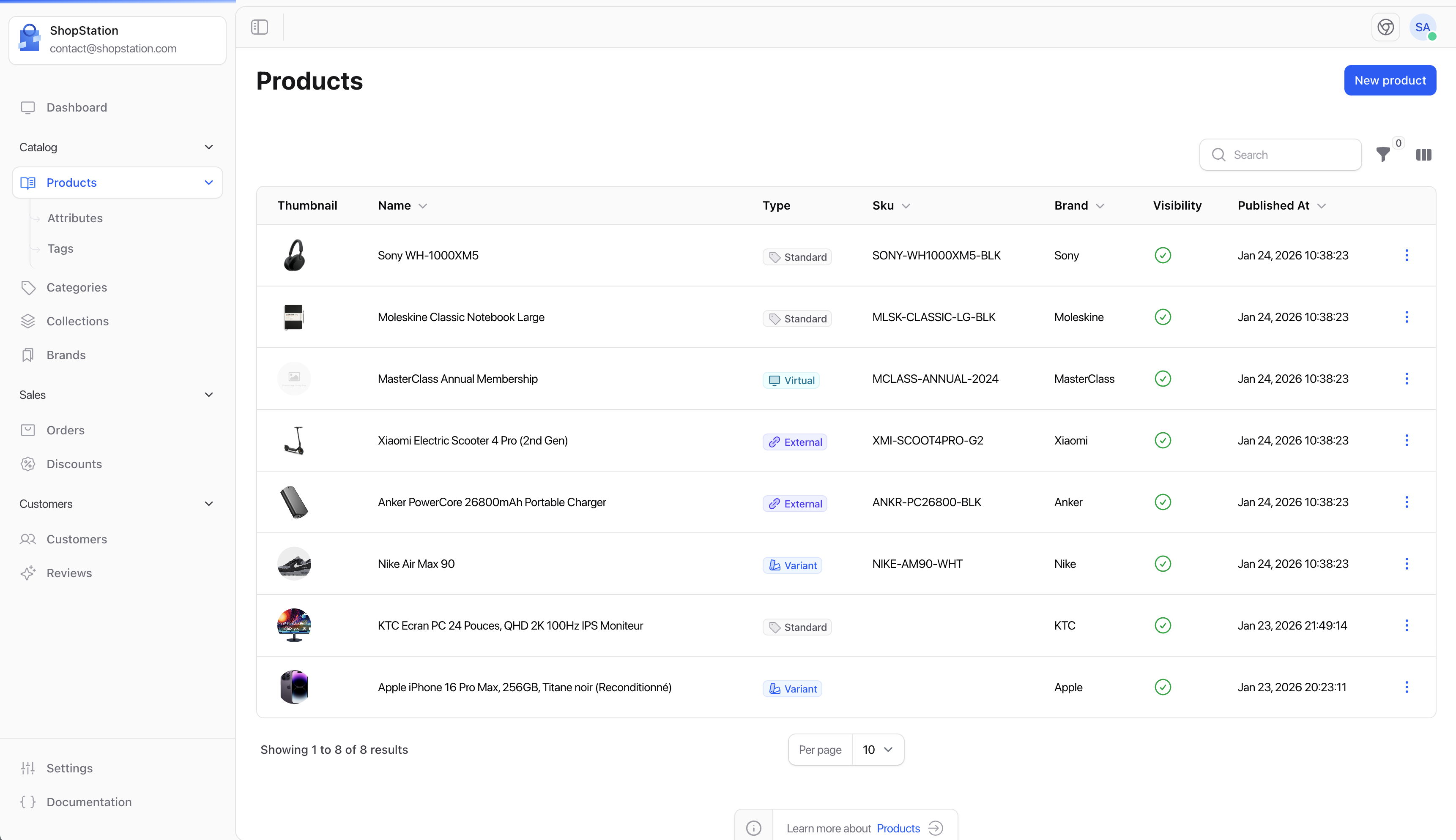Screen dimensions: 1456x840
Task: Toggle visibility for Sony WH-1000XM5
Action: tap(1162, 255)
